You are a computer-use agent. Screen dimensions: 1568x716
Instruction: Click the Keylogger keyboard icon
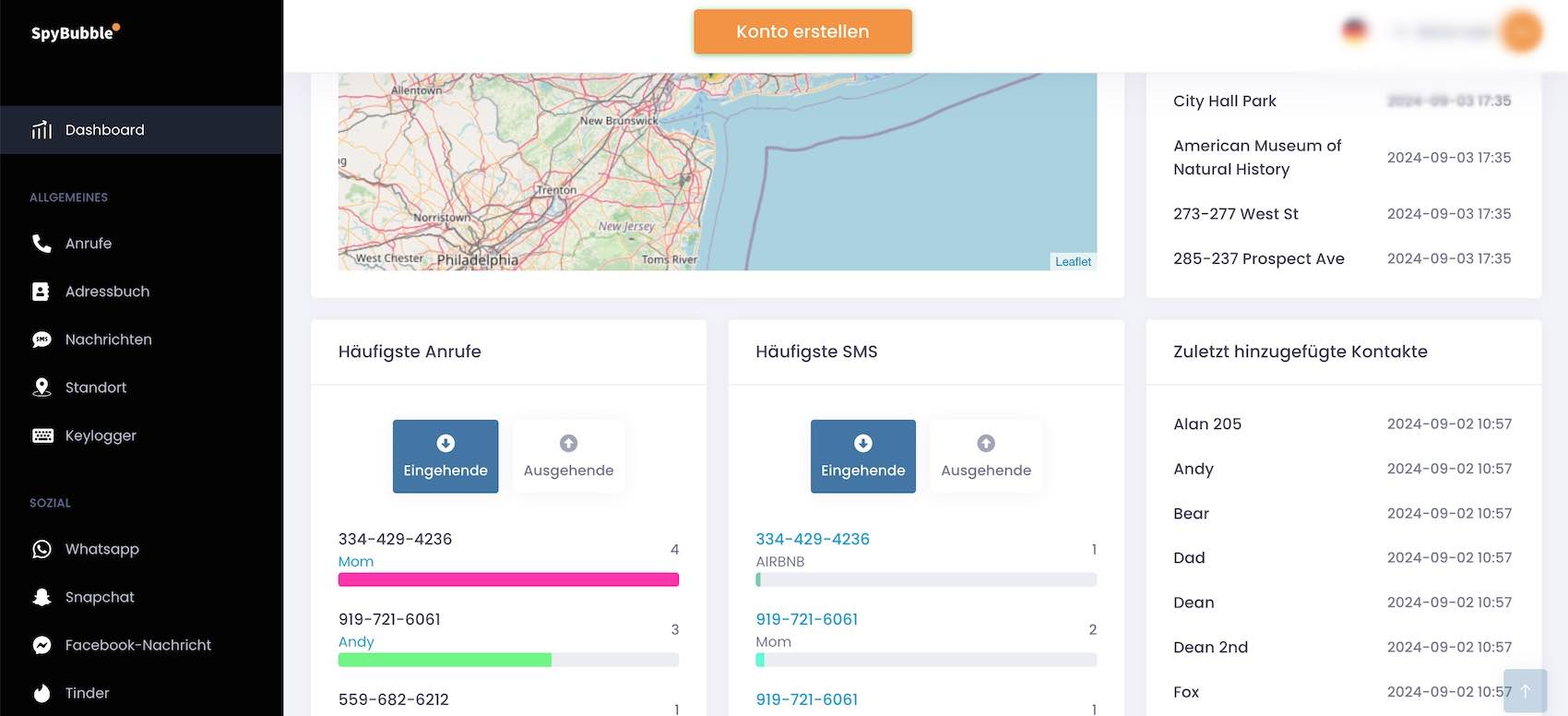(42, 436)
